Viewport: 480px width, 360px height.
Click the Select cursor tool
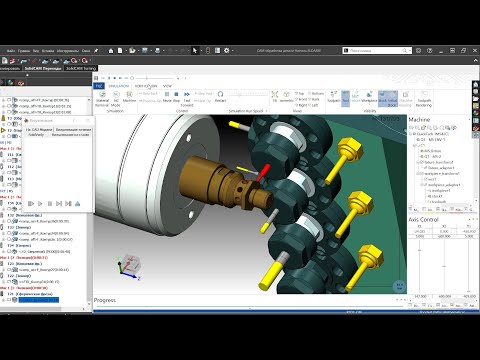click(x=195, y=51)
